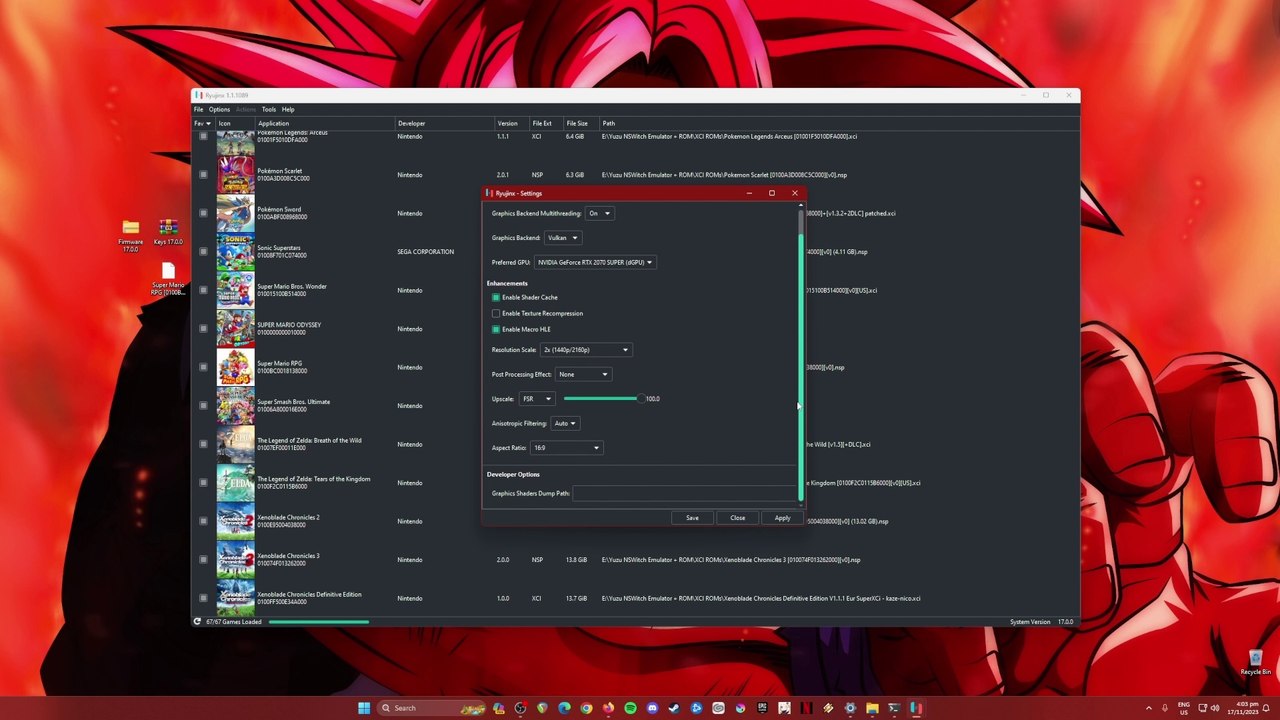Sort by the Version column header
This screenshot has width=1280, height=720.
click(x=511, y=123)
